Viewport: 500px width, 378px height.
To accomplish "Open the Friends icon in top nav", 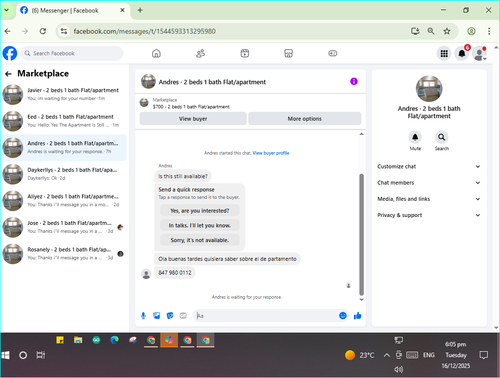I will point(200,53).
